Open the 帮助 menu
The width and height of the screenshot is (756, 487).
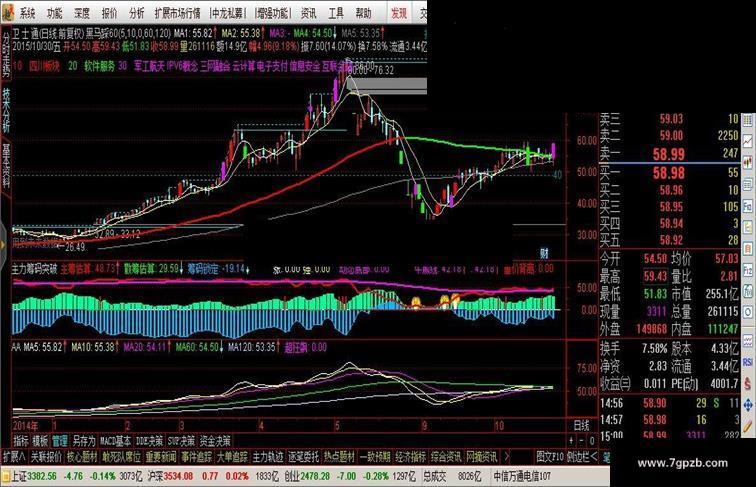tap(363, 13)
